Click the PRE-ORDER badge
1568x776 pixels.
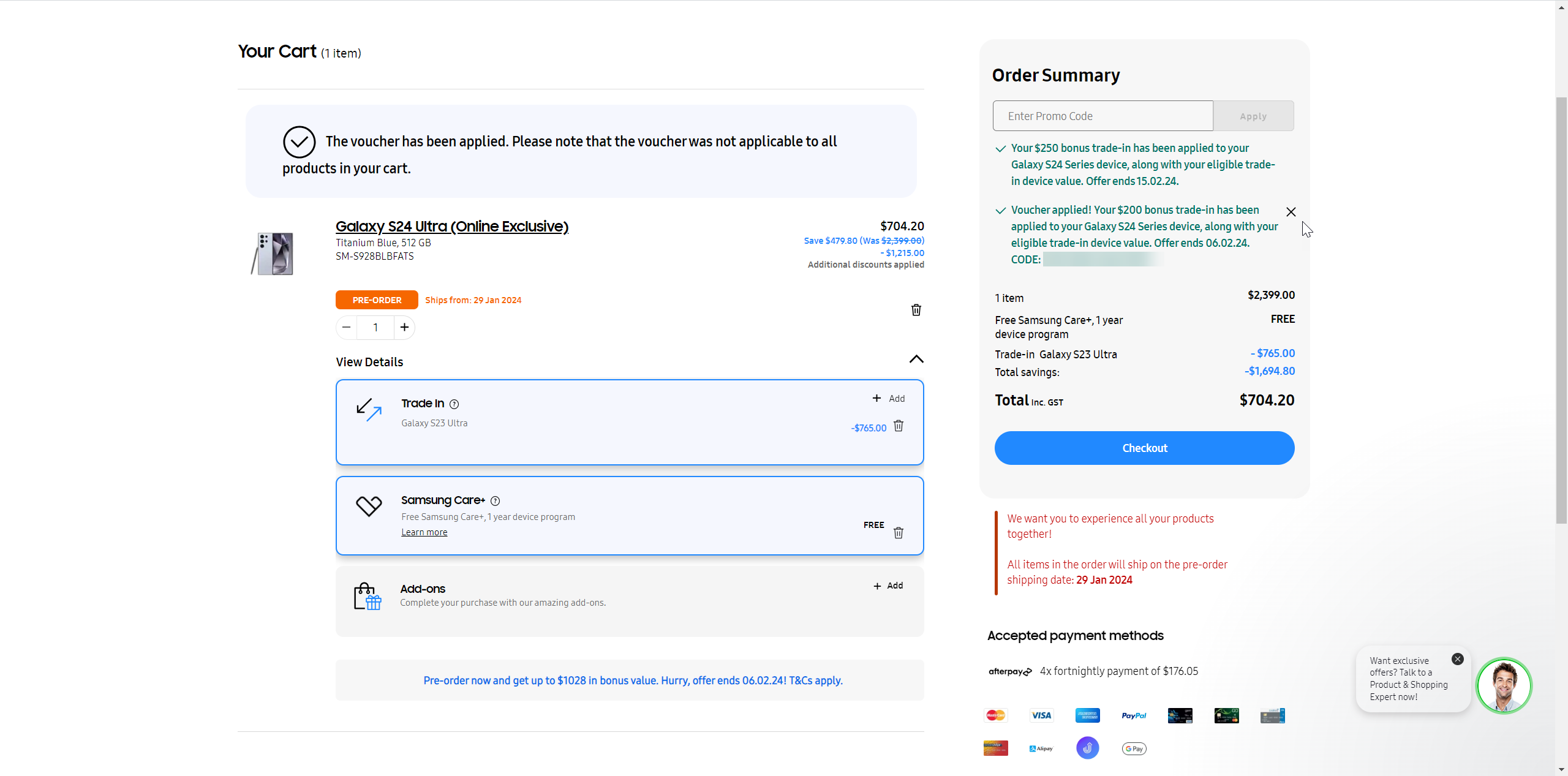377,300
